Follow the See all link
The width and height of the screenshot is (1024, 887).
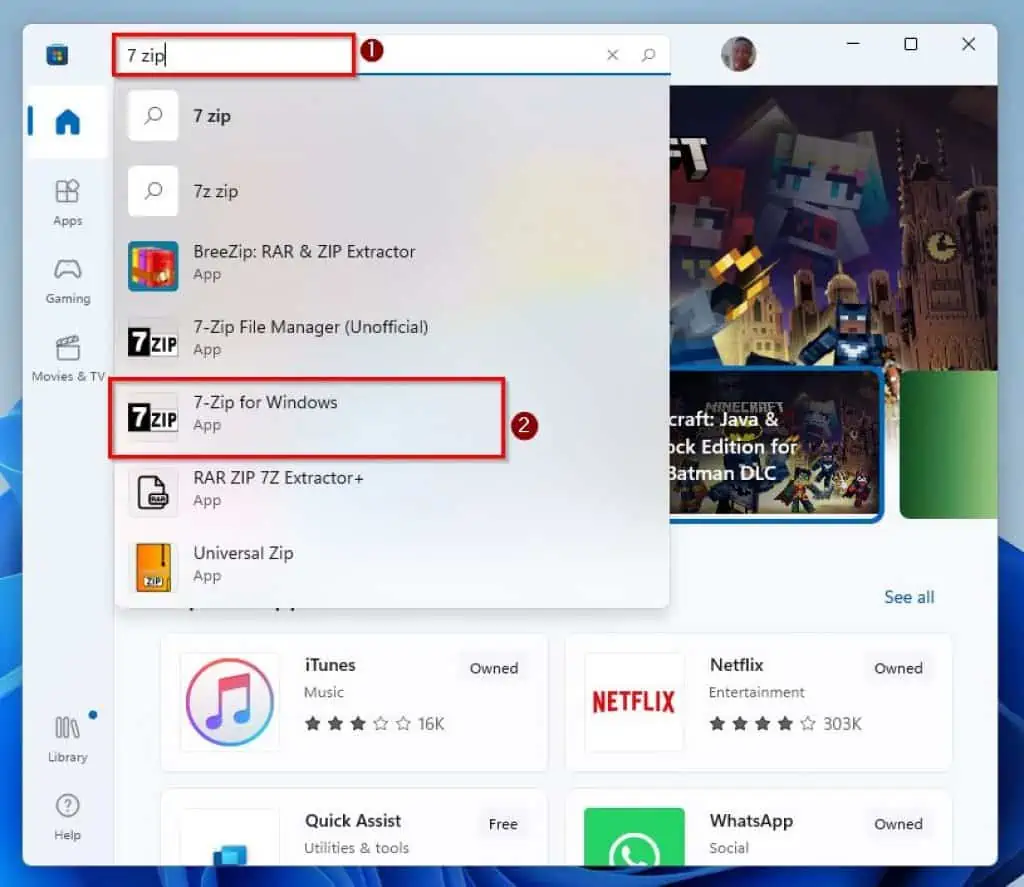(x=908, y=597)
